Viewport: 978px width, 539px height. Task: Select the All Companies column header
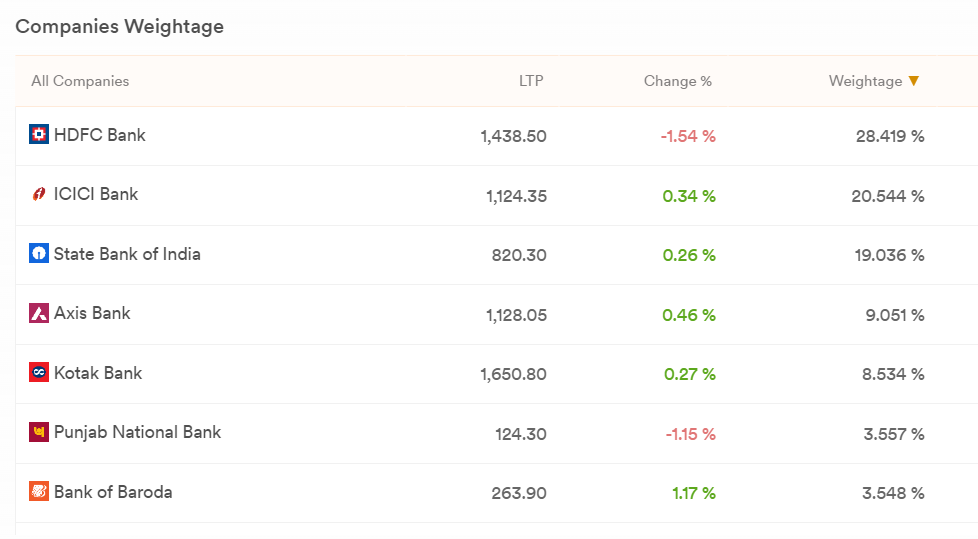pos(80,81)
